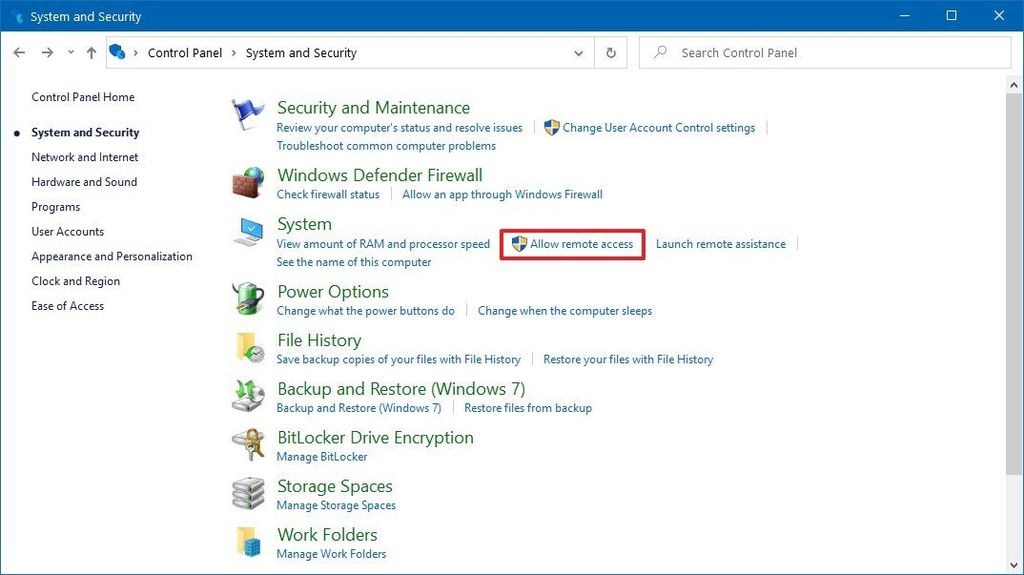Click the File History folder icon

coord(248,348)
